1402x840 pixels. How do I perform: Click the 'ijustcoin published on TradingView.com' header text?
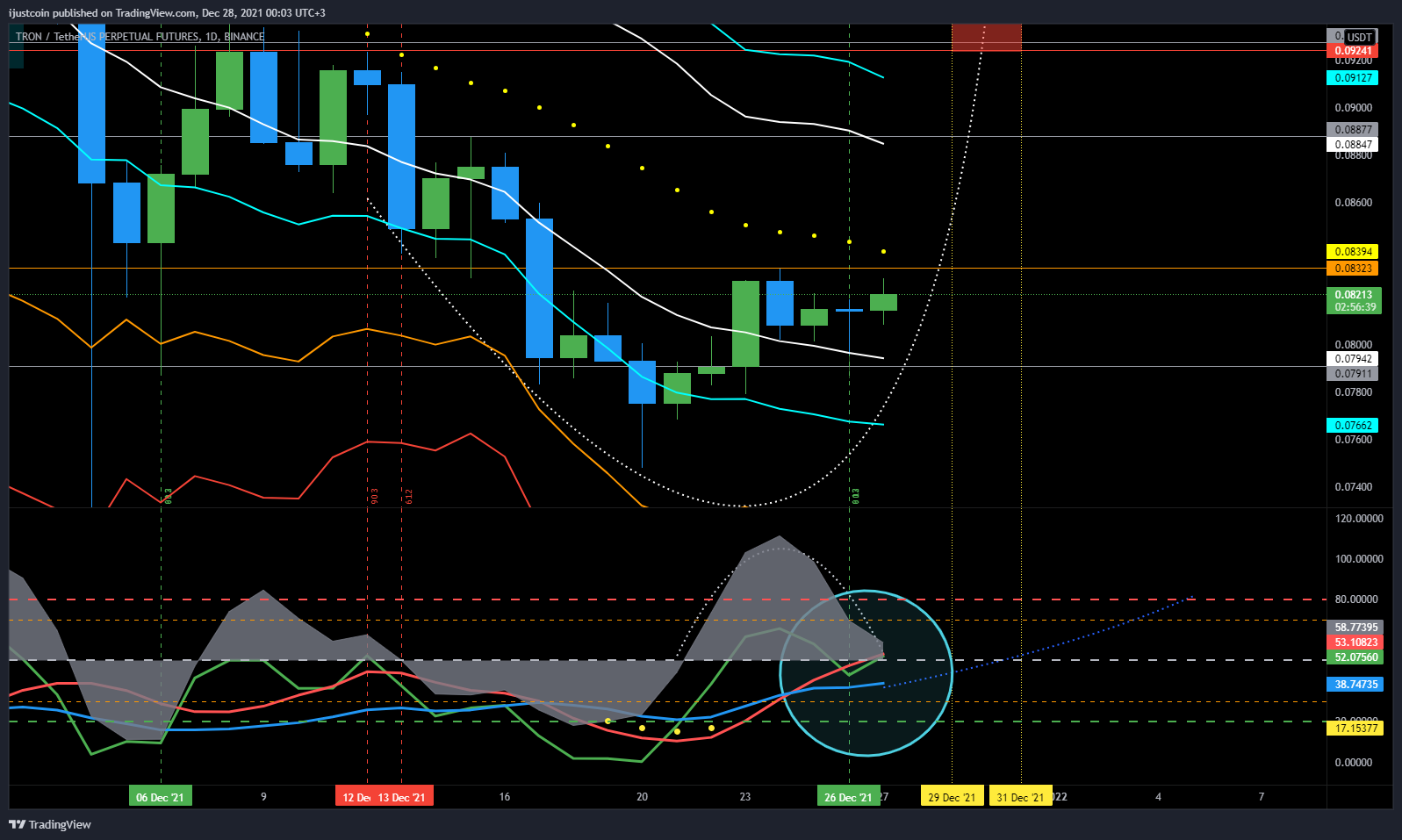(x=103, y=13)
